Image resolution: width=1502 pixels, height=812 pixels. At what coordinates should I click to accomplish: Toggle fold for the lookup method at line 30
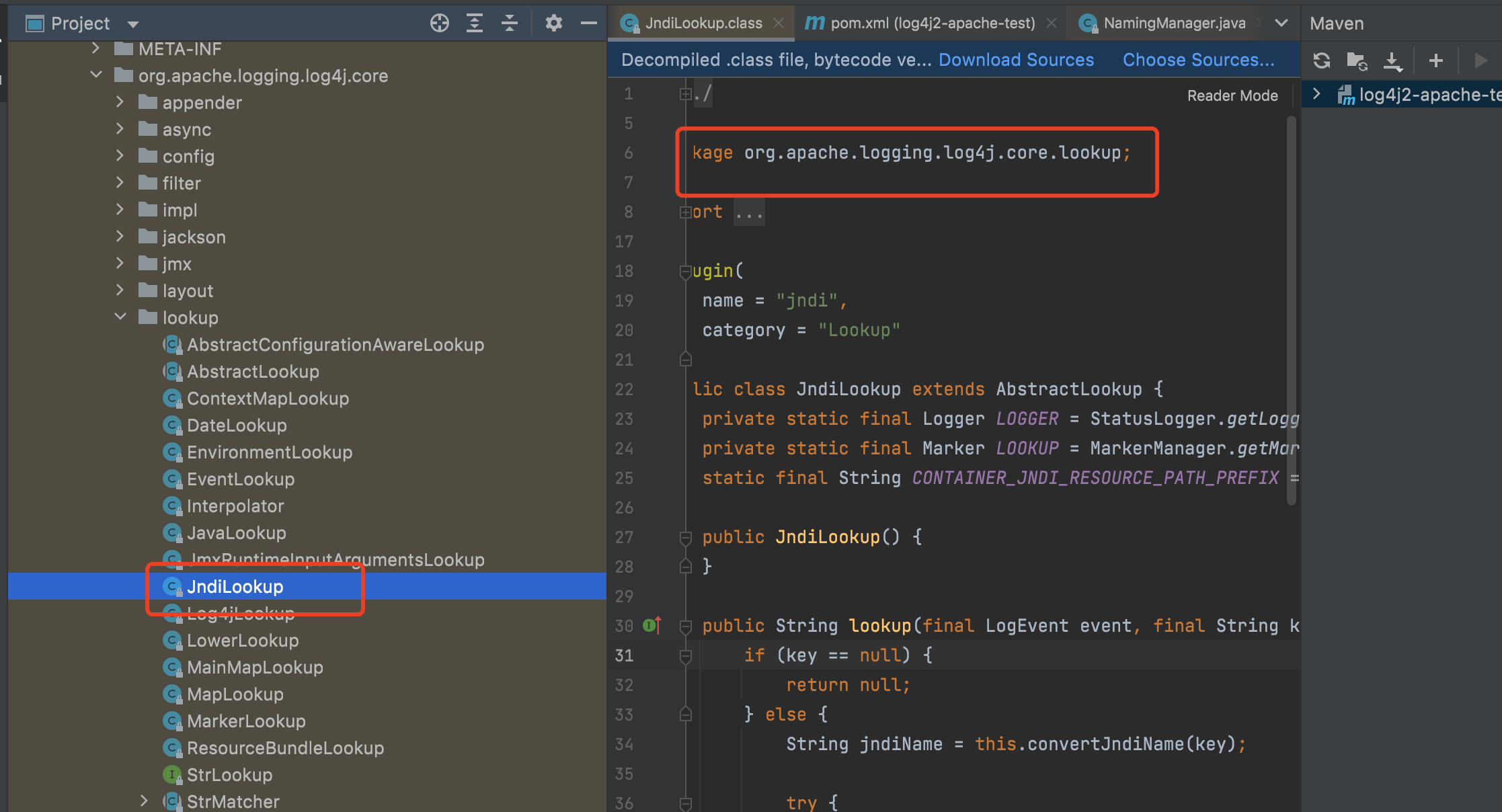point(685,626)
